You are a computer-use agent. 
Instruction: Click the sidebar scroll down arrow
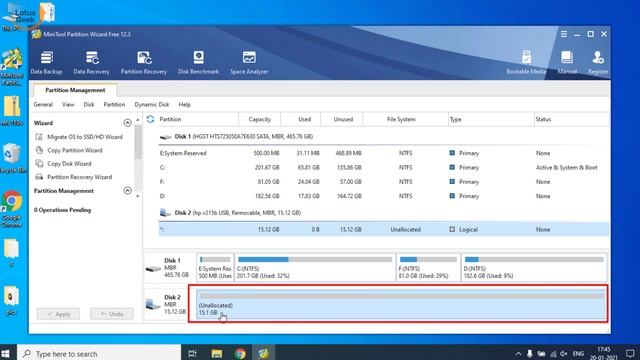138,196
